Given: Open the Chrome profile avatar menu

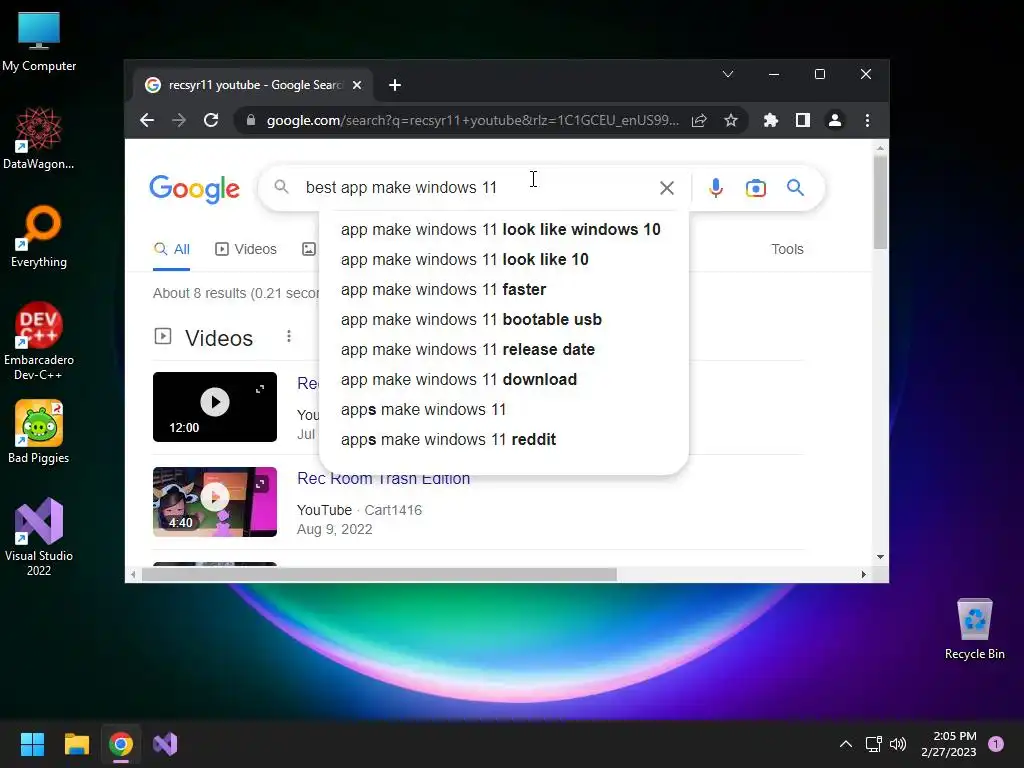Looking at the screenshot, I should (x=835, y=120).
